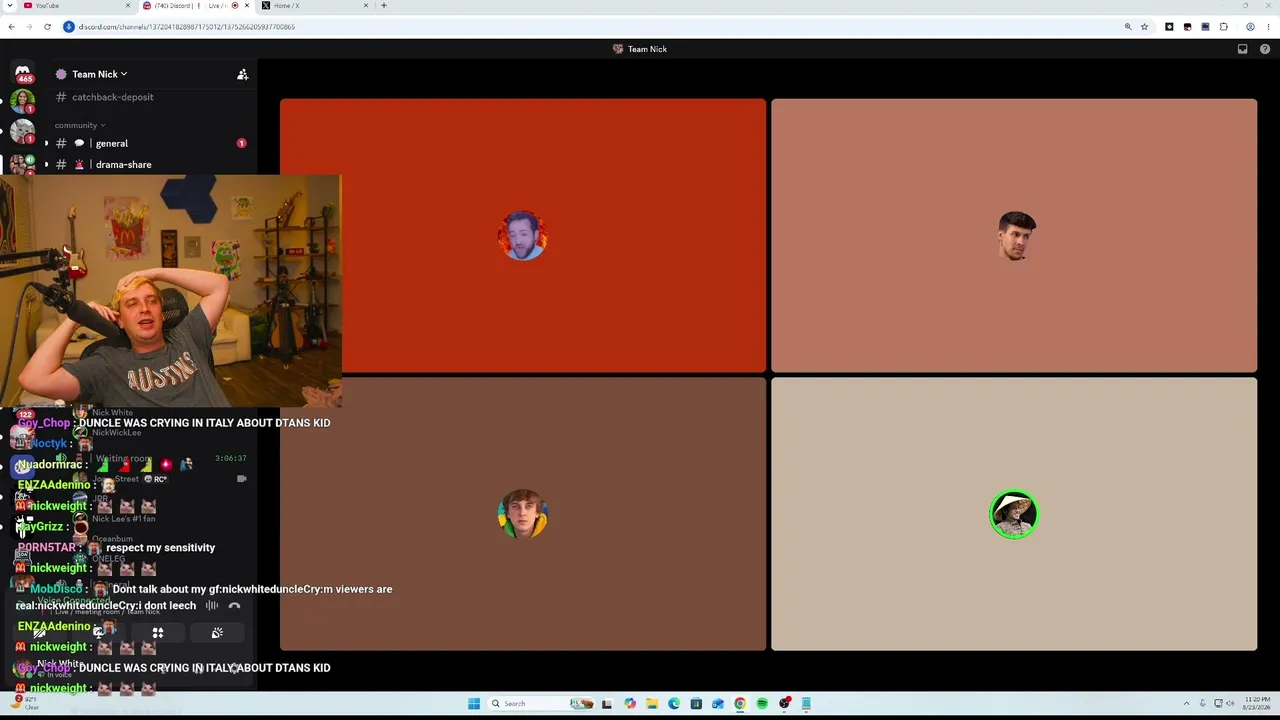Open a new browser tab

pyautogui.click(x=384, y=6)
